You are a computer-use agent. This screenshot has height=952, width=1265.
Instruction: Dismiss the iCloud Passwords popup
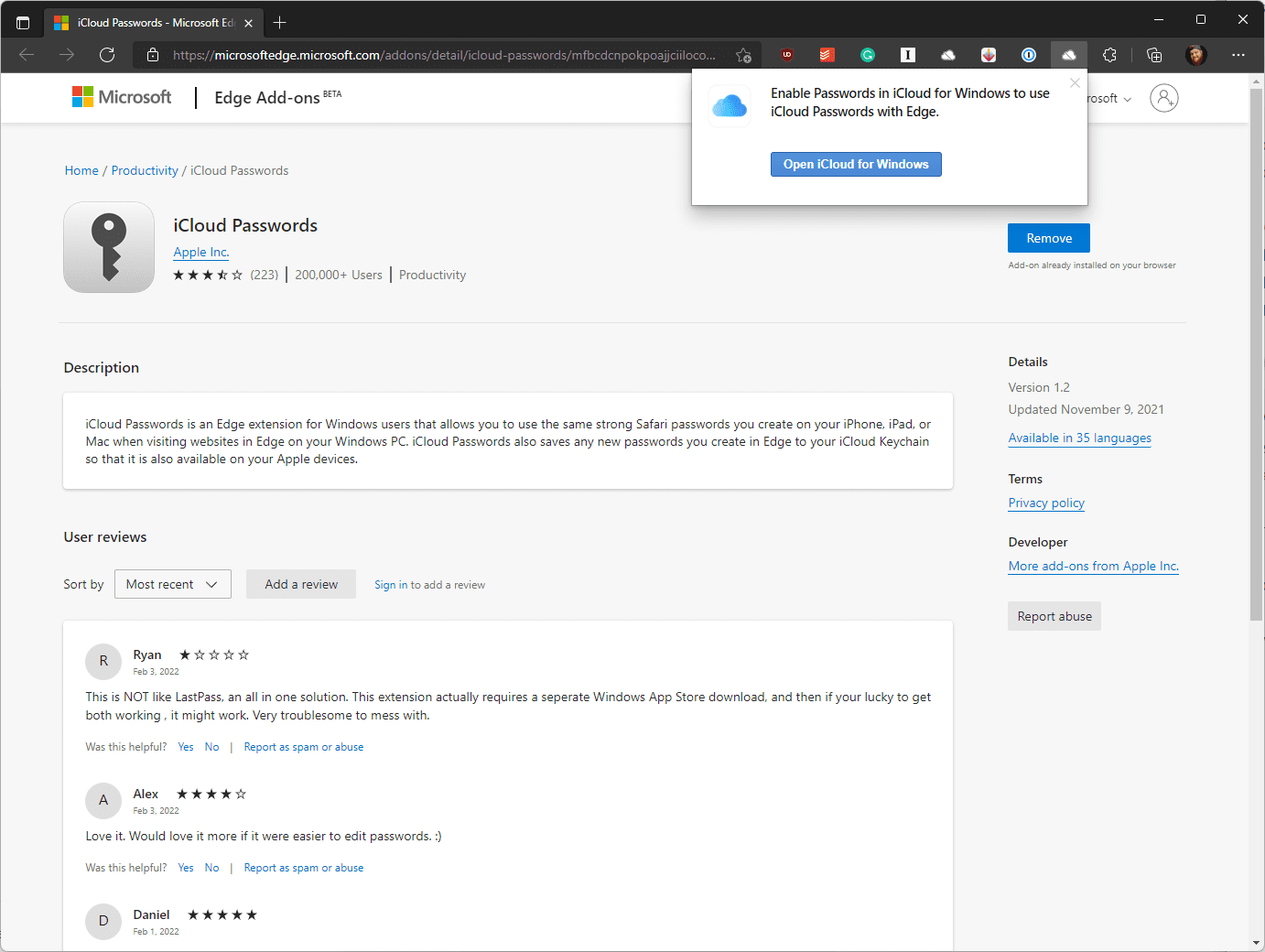coord(1075,82)
